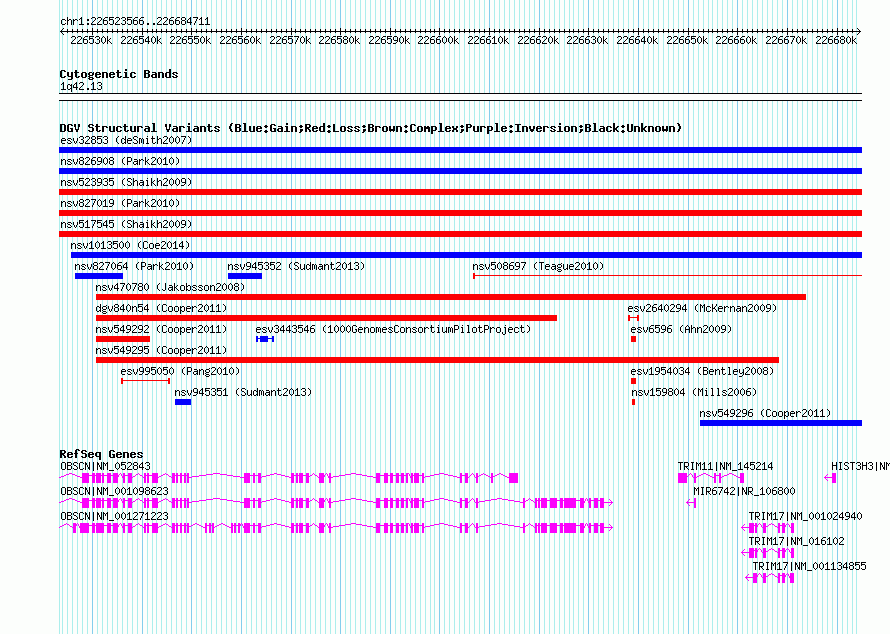
Task: Click the TRIM11 gene exon structure
Action: (x=711, y=478)
